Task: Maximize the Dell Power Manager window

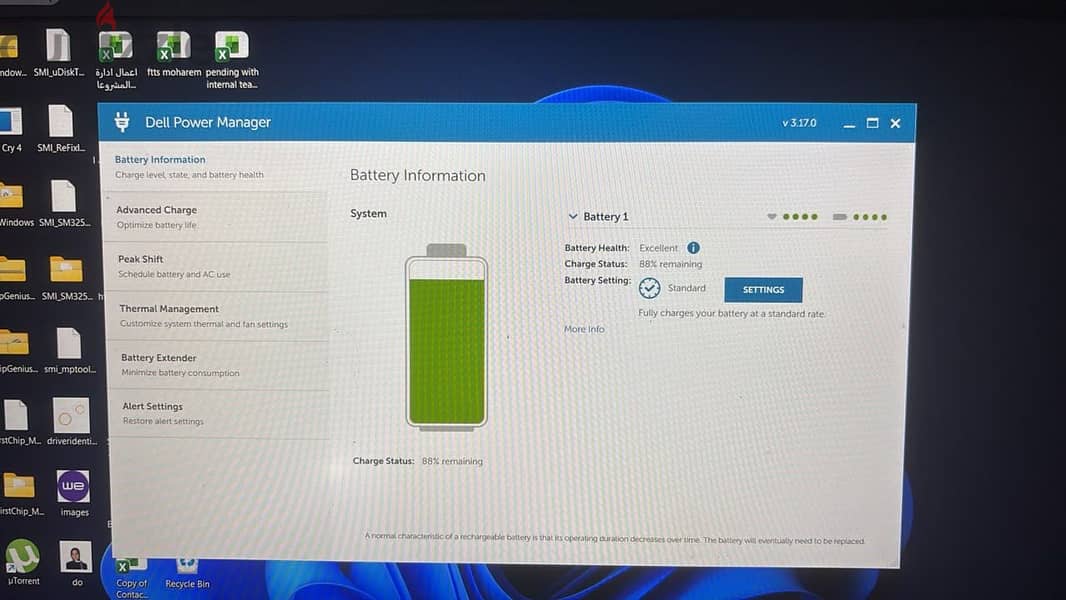Action: 872,123
